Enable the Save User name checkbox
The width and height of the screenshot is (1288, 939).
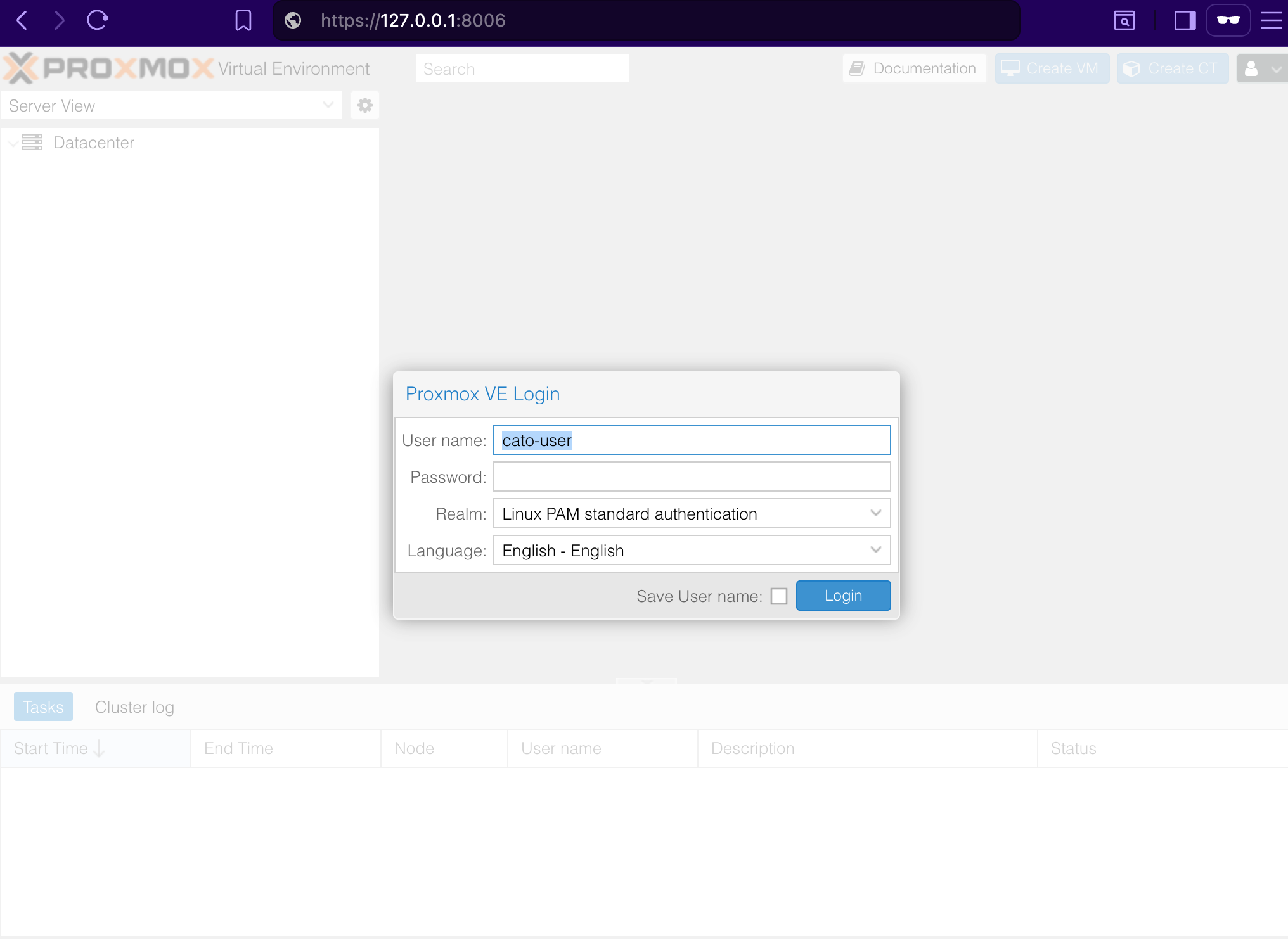coord(779,596)
